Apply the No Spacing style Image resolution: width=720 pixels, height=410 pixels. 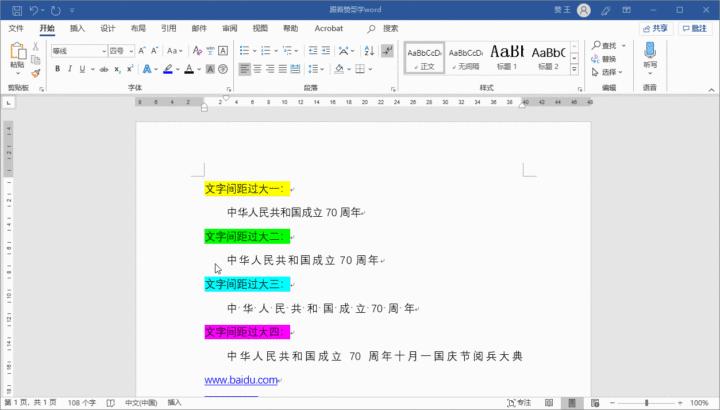(x=466, y=57)
